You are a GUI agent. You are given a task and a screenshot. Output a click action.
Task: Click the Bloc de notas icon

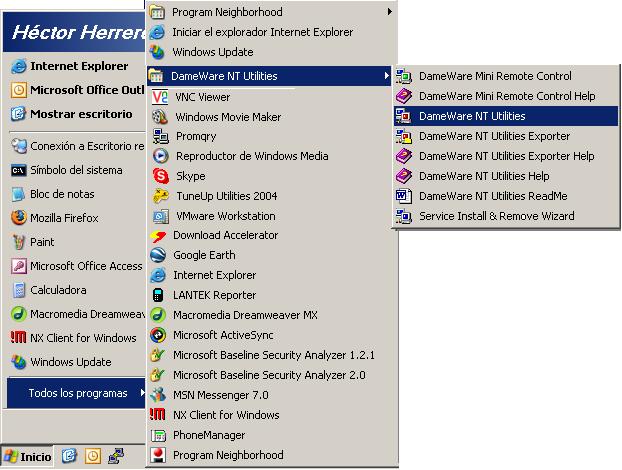(19, 194)
